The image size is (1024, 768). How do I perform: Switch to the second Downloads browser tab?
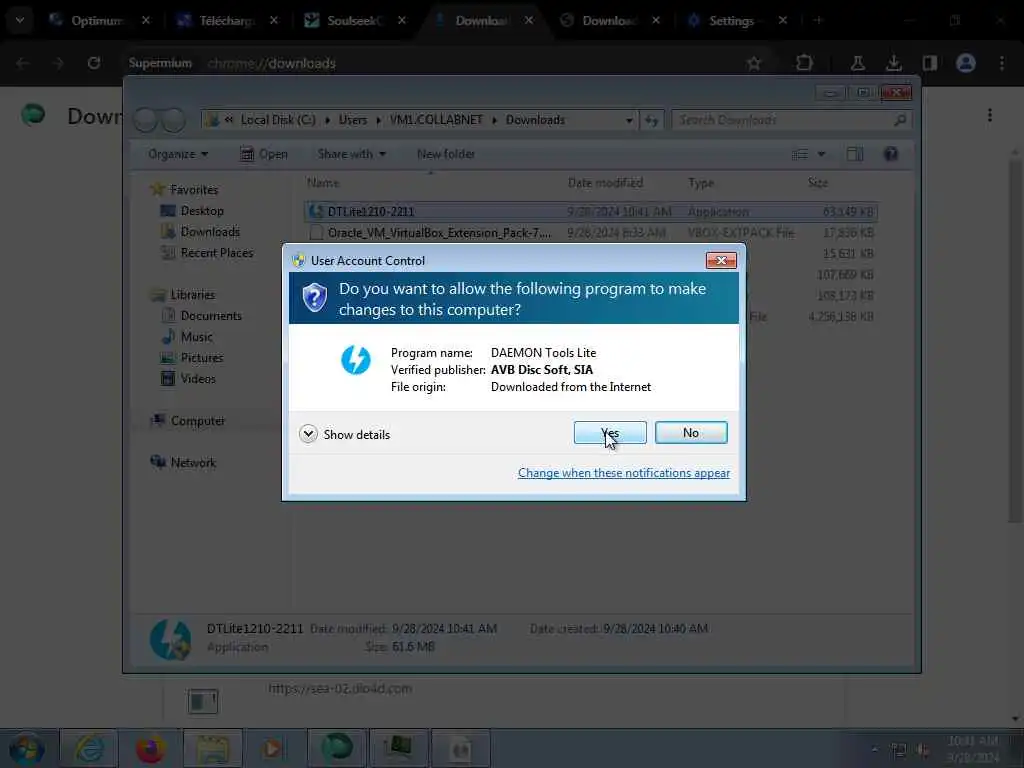(609, 21)
